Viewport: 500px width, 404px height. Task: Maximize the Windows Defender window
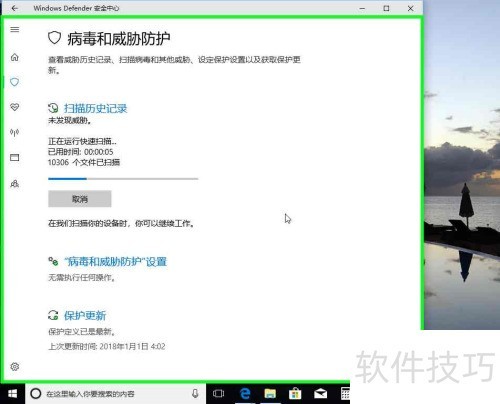(x=386, y=8)
